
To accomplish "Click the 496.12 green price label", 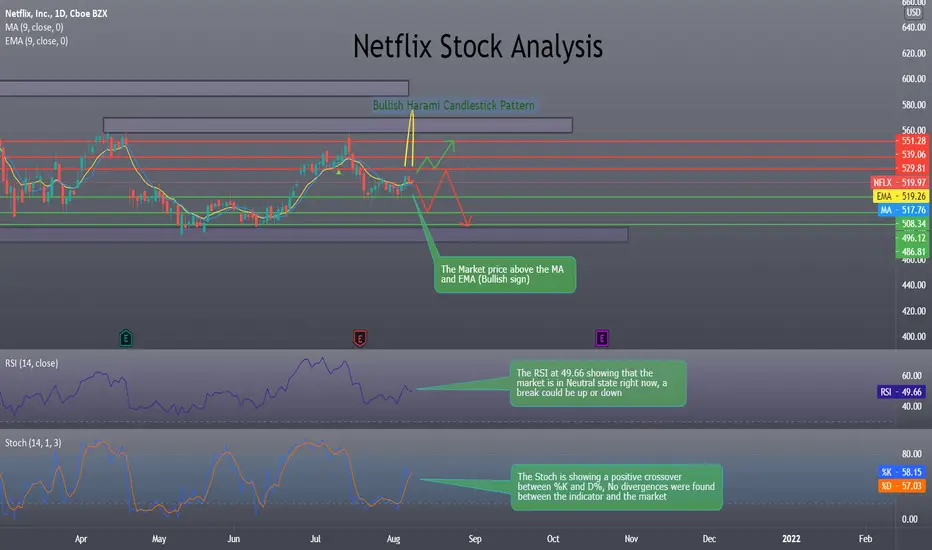I will [912, 238].
